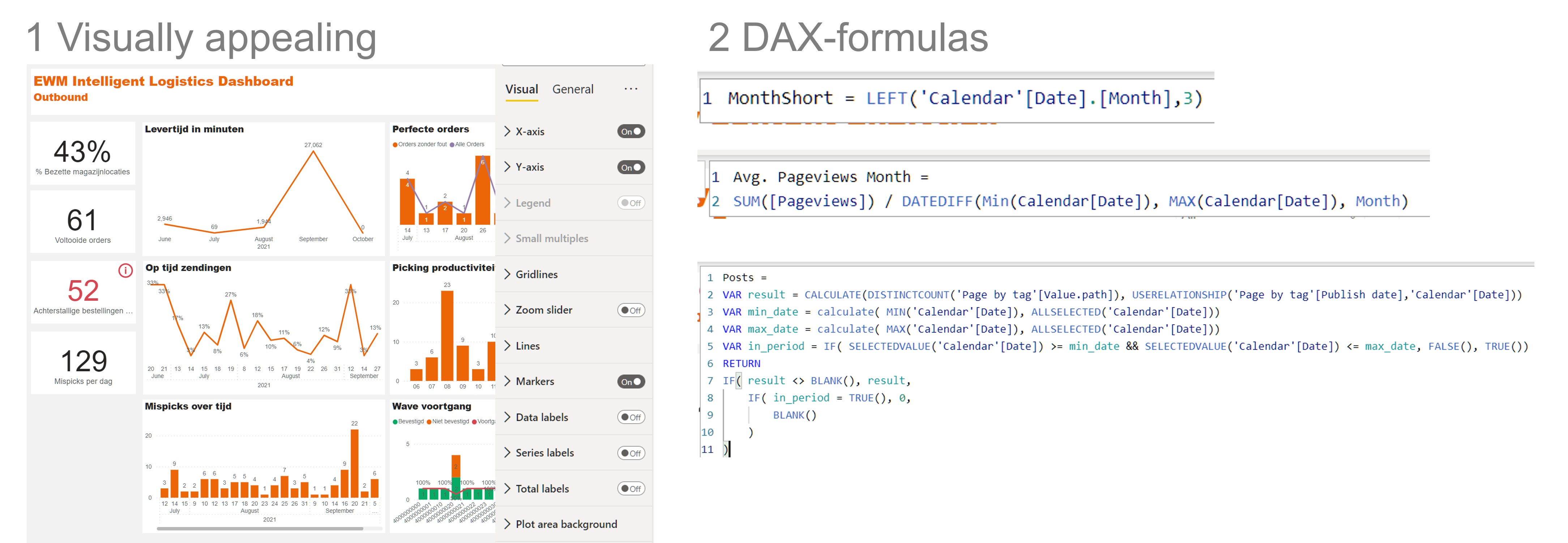This screenshot has width=1568, height=543.
Task: Click the EWM Intelligent Logistics Dashboard title
Action: pyautogui.click(x=163, y=81)
